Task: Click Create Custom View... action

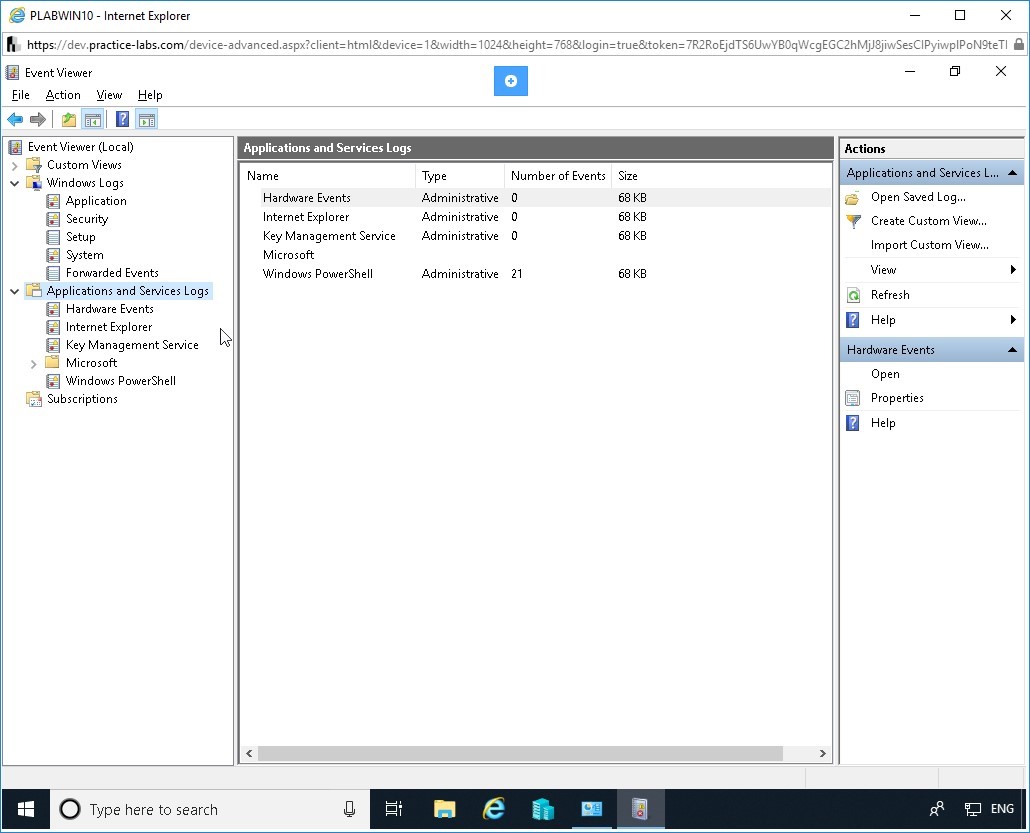Action: pos(928,221)
